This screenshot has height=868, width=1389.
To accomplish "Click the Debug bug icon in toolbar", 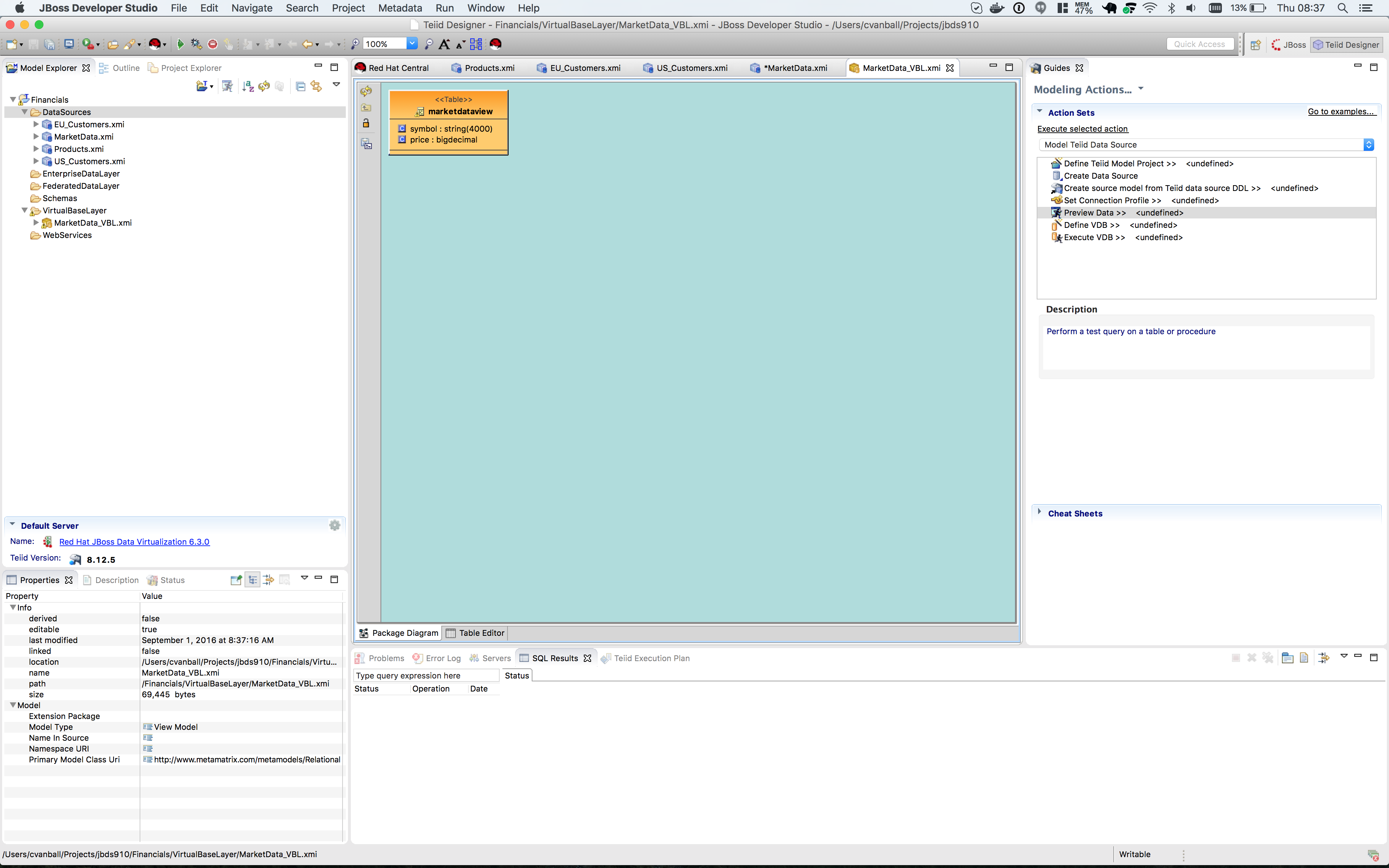I will pyautogui.click(x=196, y=44).
